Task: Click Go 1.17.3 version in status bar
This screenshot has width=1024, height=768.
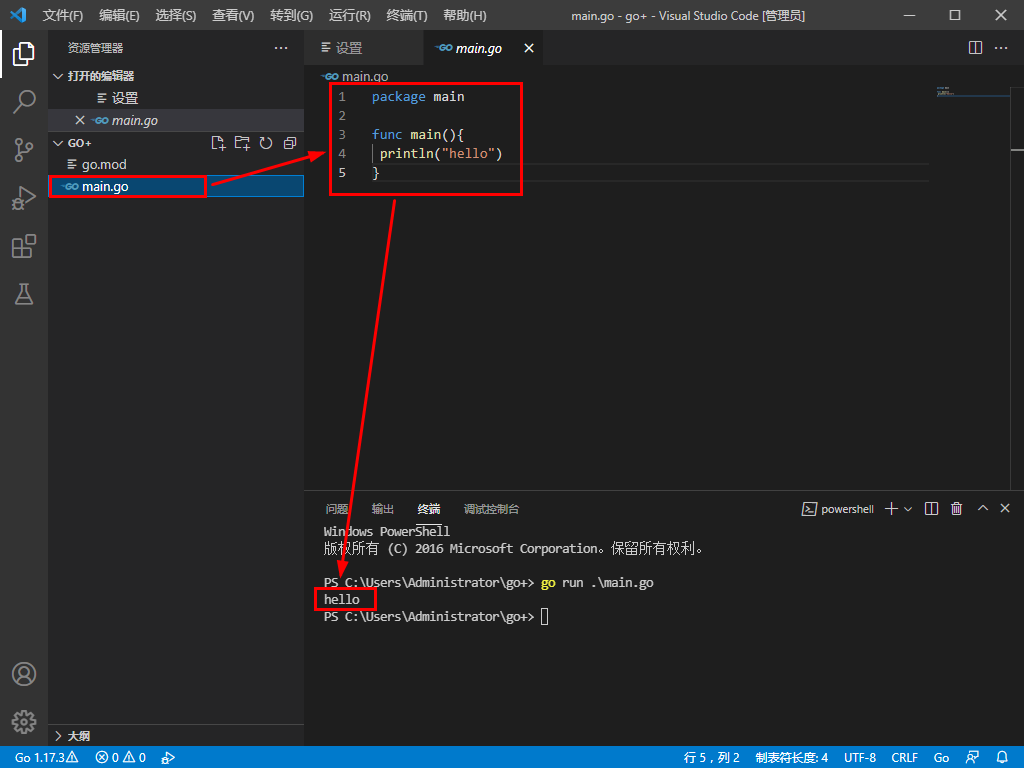Action: (46, 758)
